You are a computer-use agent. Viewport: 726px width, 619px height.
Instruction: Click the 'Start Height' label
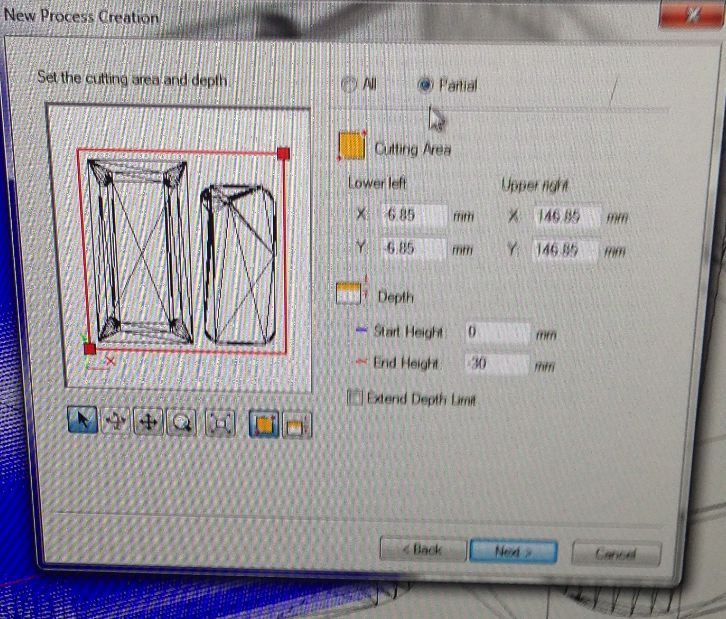tap(408, 331)
